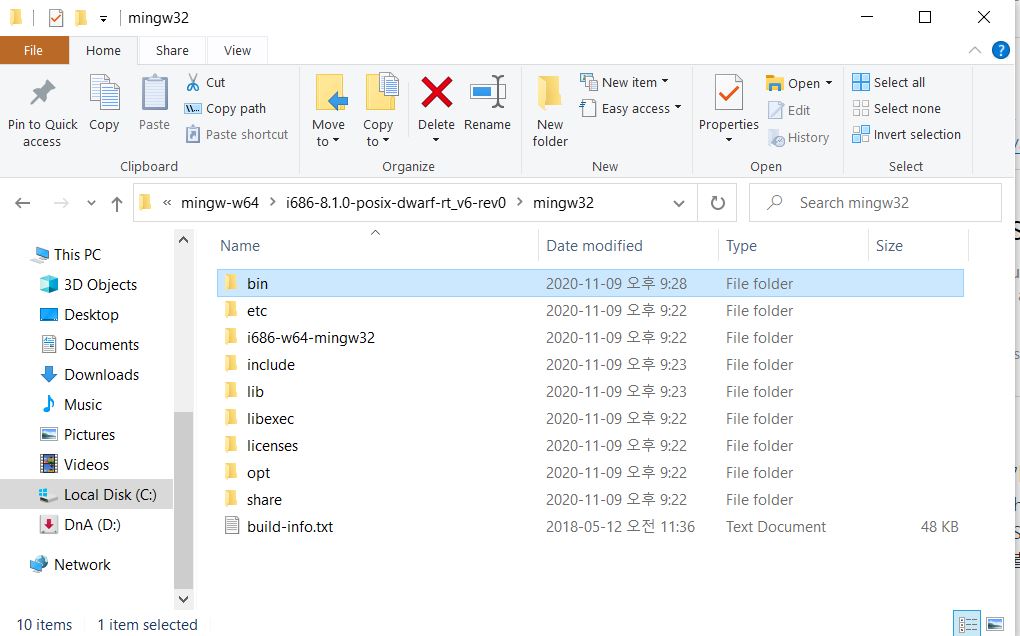Switch to the View ribbon tab
1020x636 pixels.
pyautogui.click(x=237, y=50)
